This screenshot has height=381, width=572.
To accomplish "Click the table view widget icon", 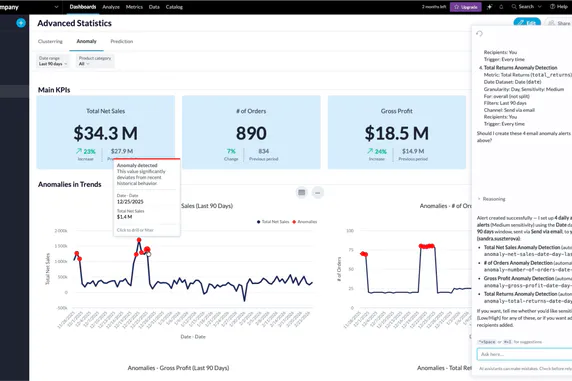I will pyautogui.click(x=302, y=192).
